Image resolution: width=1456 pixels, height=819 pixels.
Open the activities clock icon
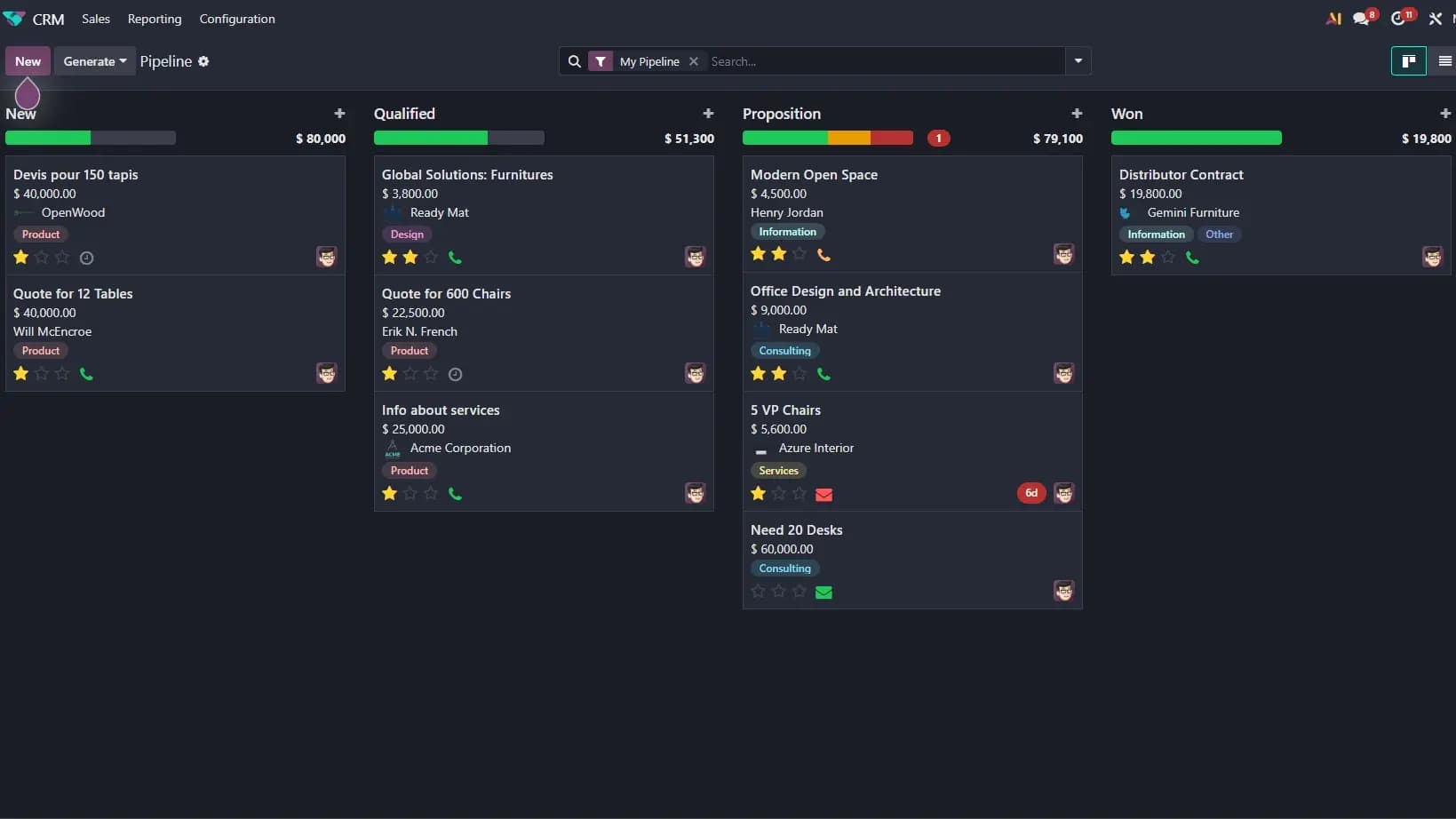point(1398,19)
